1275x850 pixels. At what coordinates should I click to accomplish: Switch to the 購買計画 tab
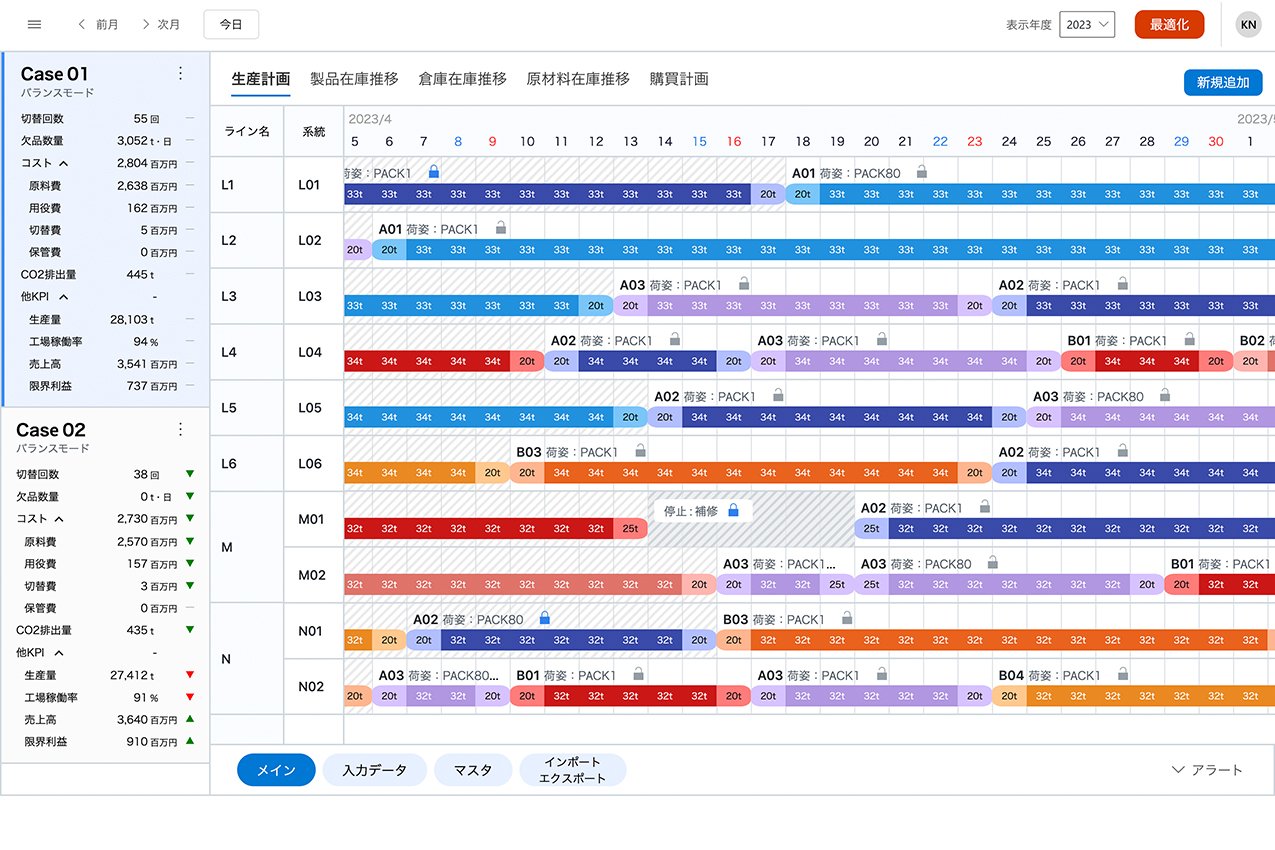tap(679, 79)
